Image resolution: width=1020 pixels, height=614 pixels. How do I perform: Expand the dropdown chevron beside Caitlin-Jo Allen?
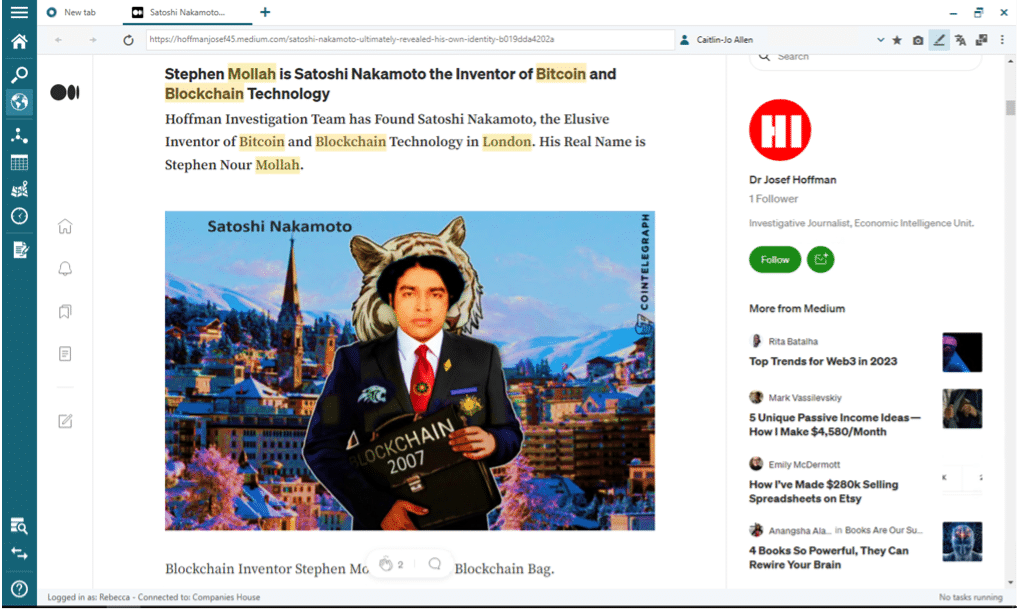(x=880, y=40)
